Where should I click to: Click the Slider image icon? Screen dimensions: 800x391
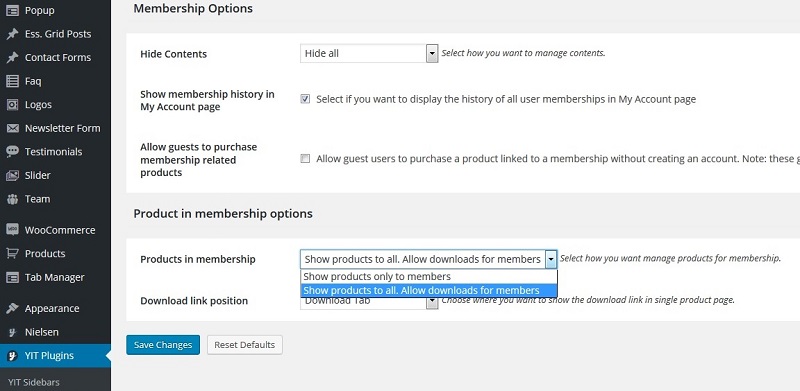coord(12,175)
